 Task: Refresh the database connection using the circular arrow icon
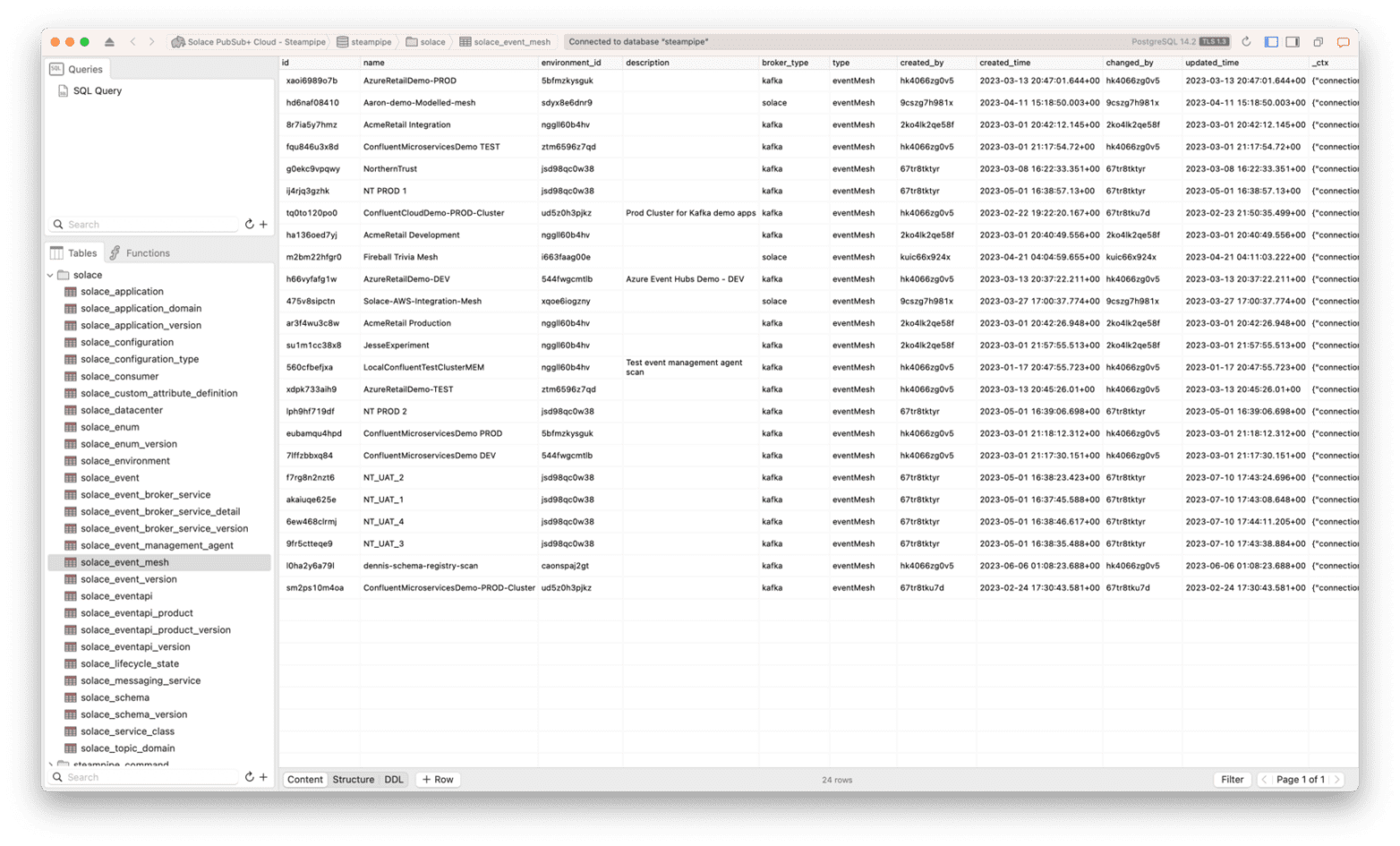[1246, 41]
